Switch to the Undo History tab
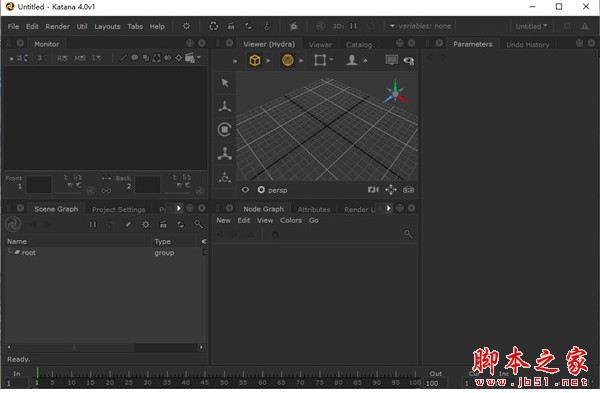Viewport: 600px width, 393px height. [x=527, y=45]
